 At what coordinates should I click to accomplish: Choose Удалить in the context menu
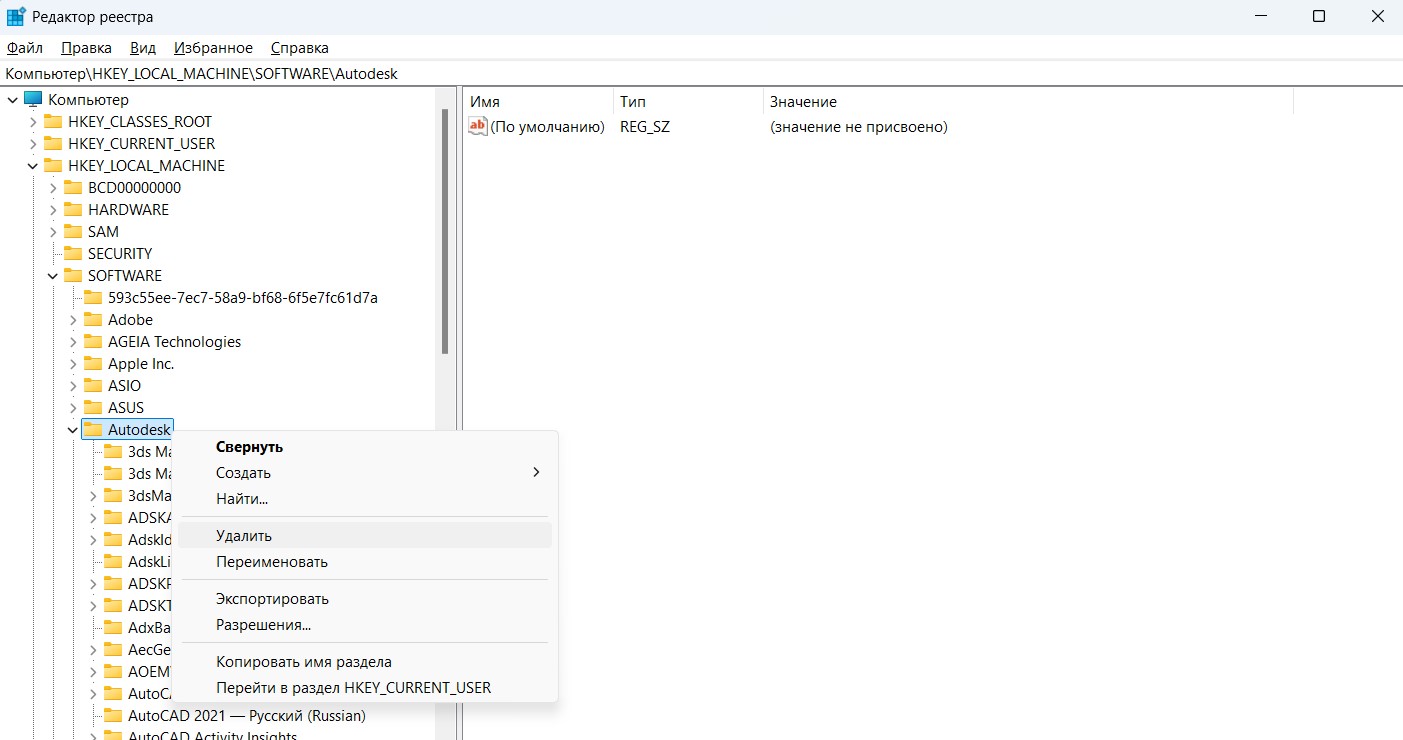[244, 536]
